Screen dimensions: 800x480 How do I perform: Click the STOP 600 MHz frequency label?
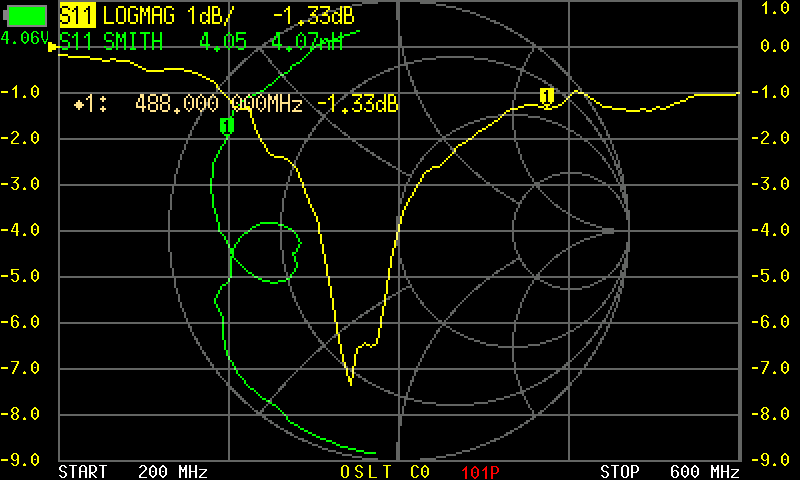[669, 471]
